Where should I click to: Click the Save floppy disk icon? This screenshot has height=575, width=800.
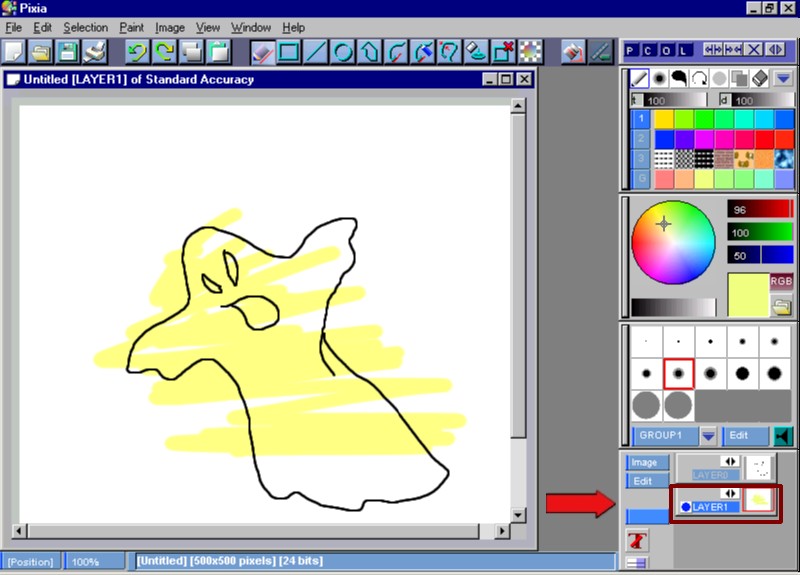click(x=68, y=51)
